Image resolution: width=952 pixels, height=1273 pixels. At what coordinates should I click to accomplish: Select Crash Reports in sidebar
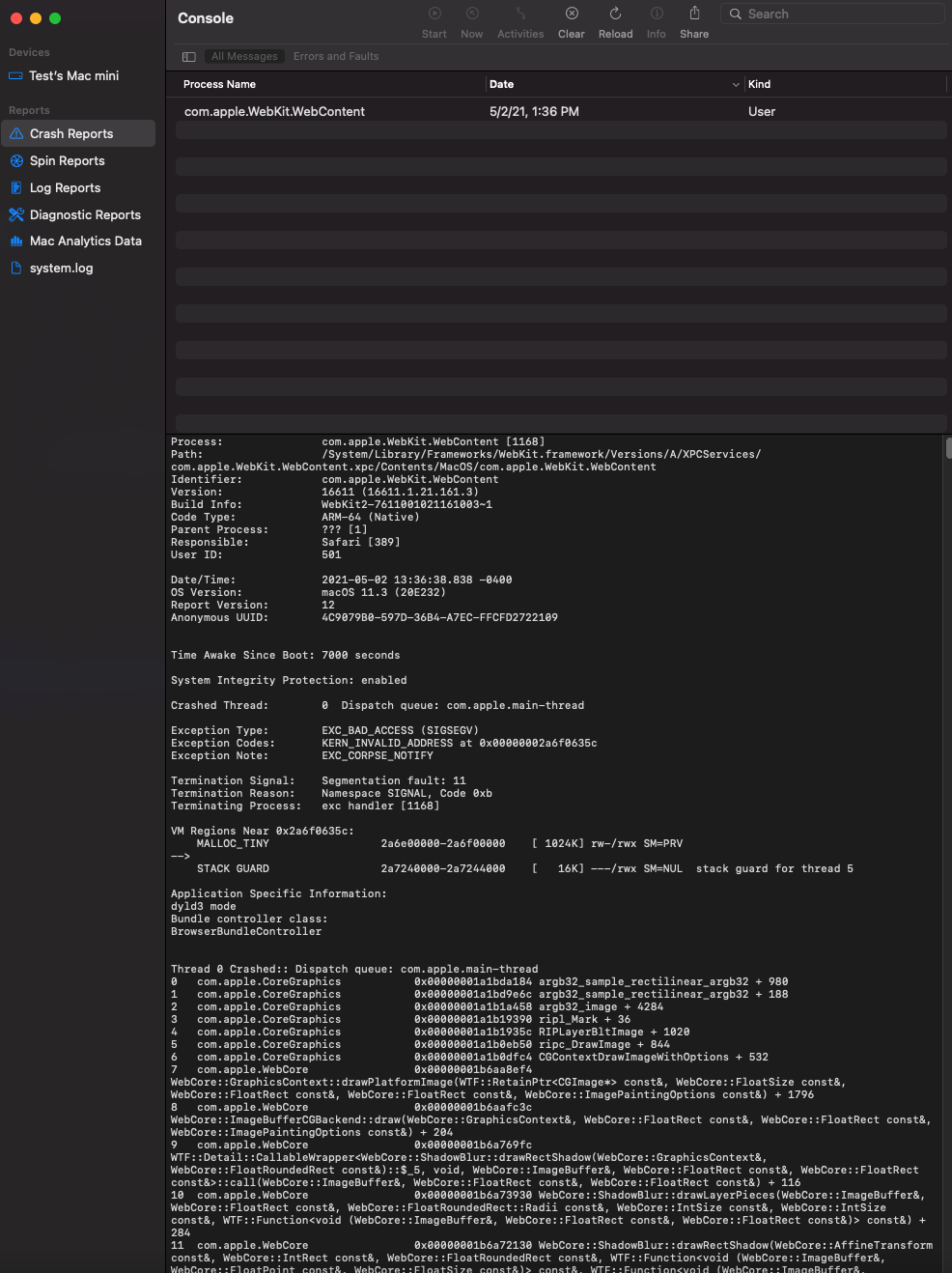(78, 133)
